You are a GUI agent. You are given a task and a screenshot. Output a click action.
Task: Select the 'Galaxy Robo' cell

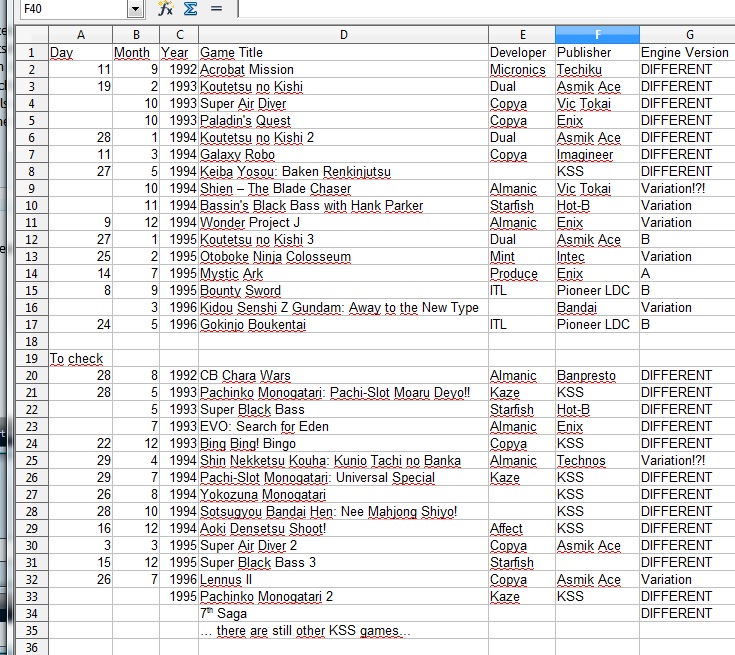click(344, 154)
